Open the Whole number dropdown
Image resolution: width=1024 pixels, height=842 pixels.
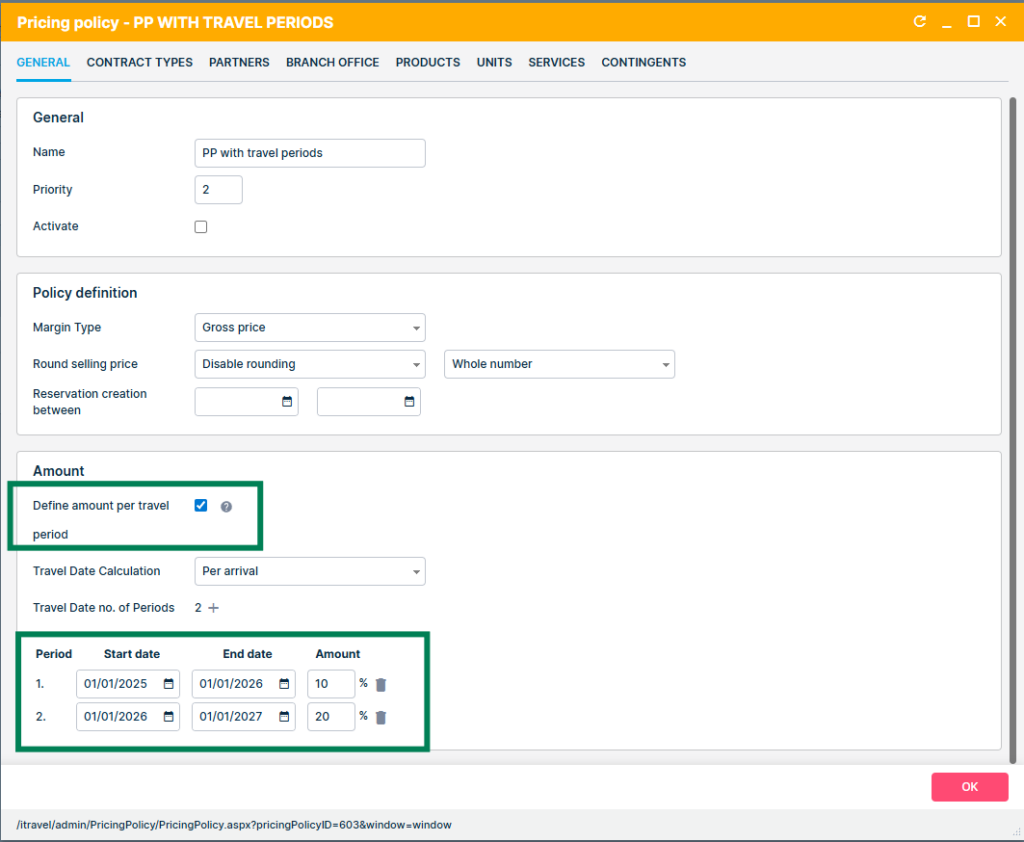tap(559, 364)
